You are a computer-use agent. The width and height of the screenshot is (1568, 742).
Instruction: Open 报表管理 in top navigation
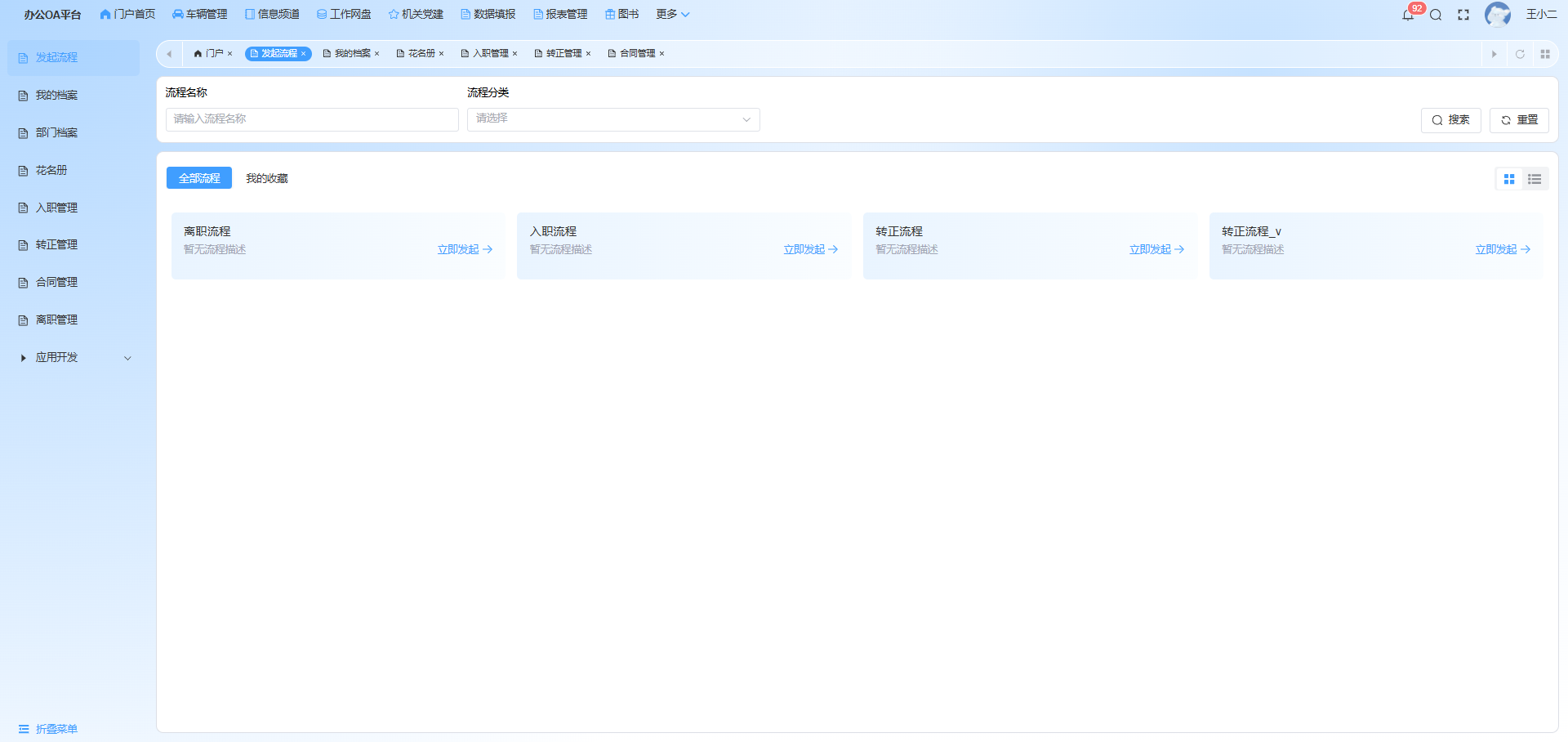pos(560,15)
